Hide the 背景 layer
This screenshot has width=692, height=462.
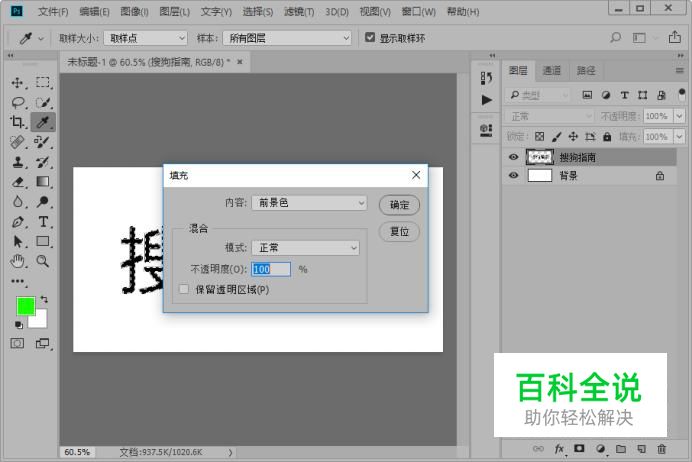tap(513, 175)
